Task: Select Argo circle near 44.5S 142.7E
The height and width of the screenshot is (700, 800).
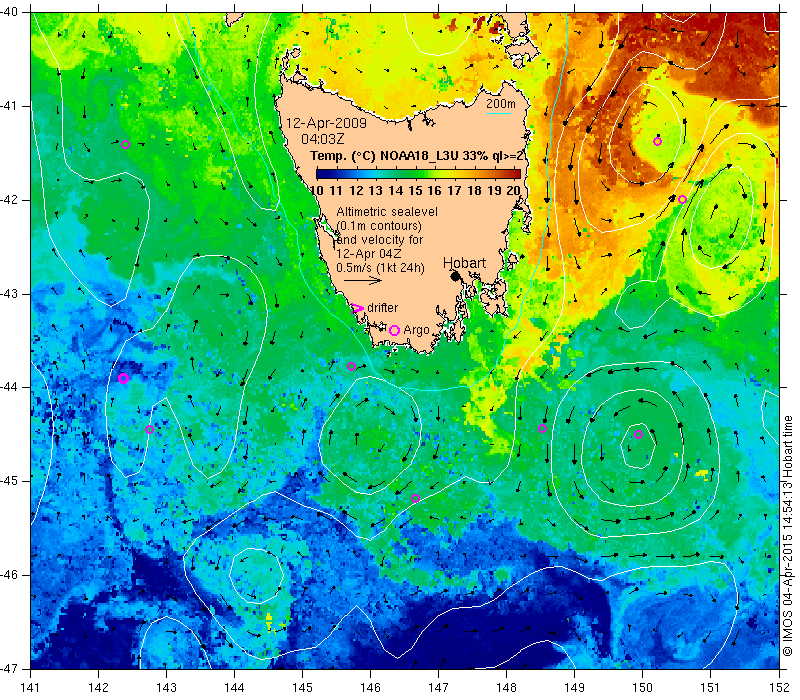Action: click(x=149, y=430)
